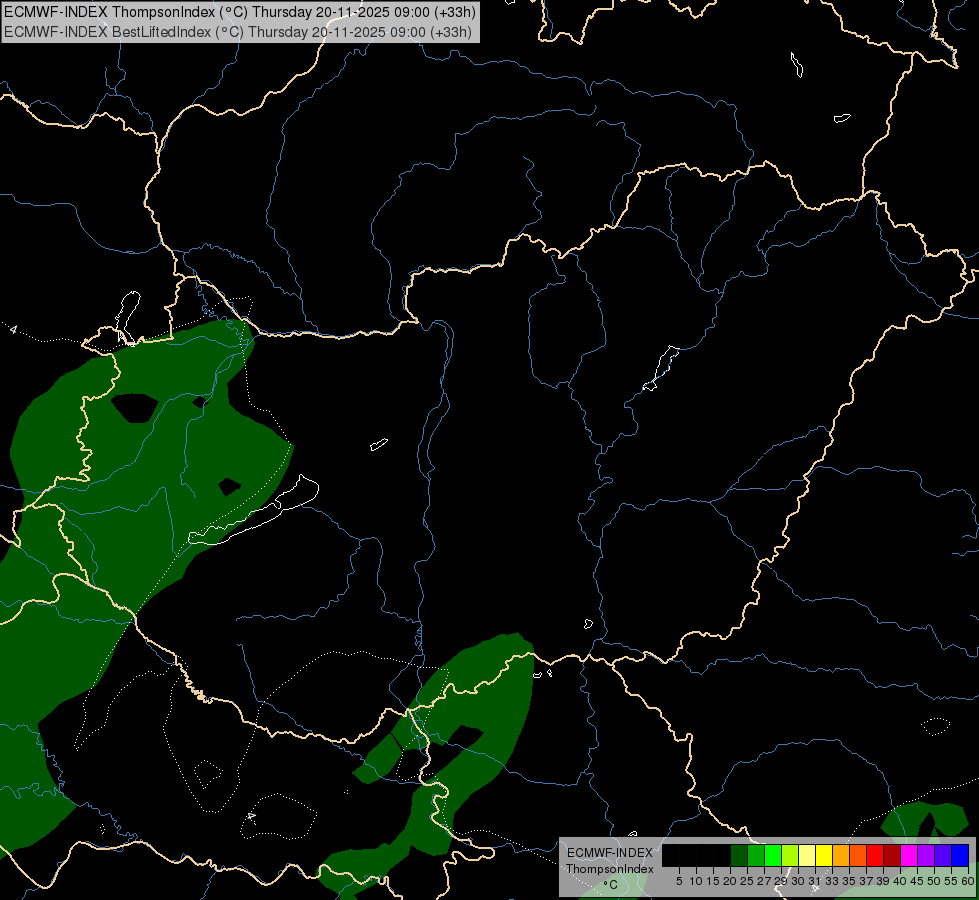
Task: Select the medium green 25–27 legend swatch
Action: point(756,855)
